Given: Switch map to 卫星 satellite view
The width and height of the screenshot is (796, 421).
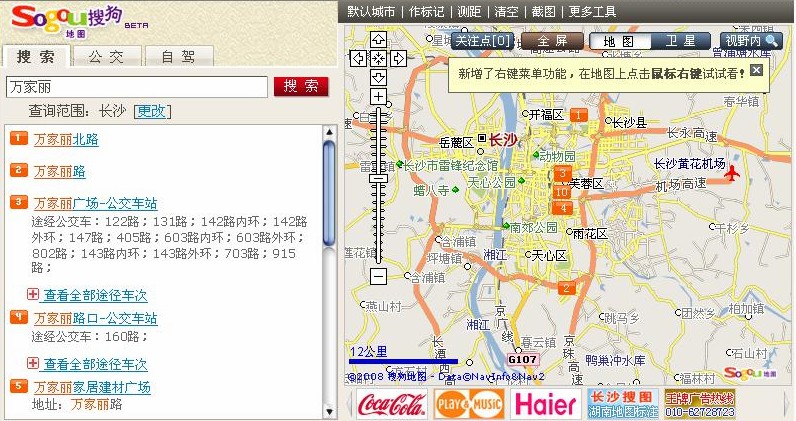Looking at the screenshot, I should click(681, 41).
